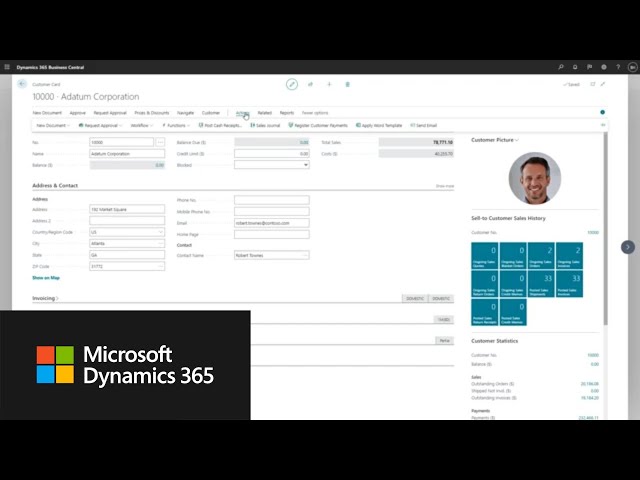640x480 pixels.
Task: Click Register Customer Payments action
Action: [318, 126]
